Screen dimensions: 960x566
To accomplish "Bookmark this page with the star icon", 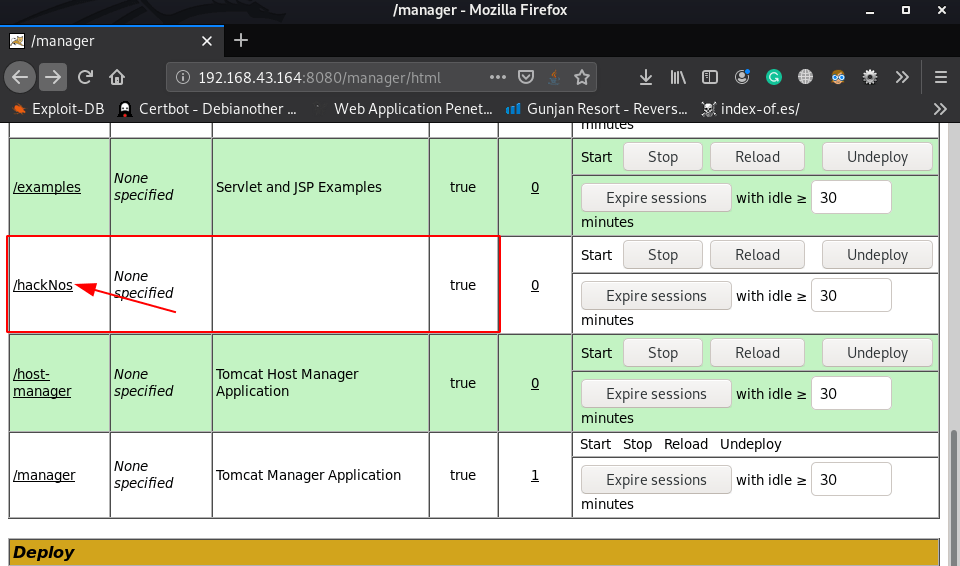I will pos(582,77).
